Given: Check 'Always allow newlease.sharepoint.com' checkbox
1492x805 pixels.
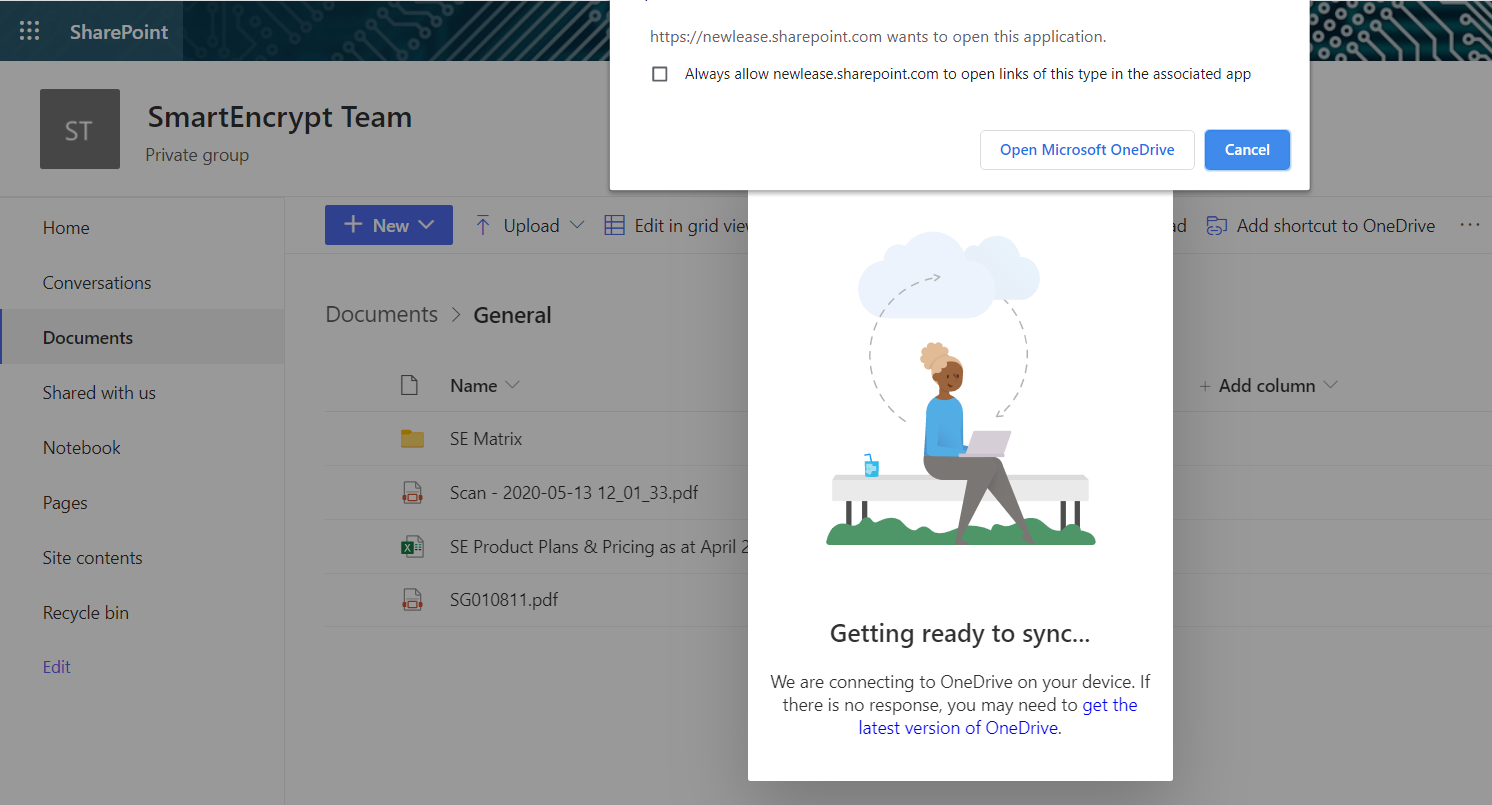Looking at the screenshot, I should 660,74.
